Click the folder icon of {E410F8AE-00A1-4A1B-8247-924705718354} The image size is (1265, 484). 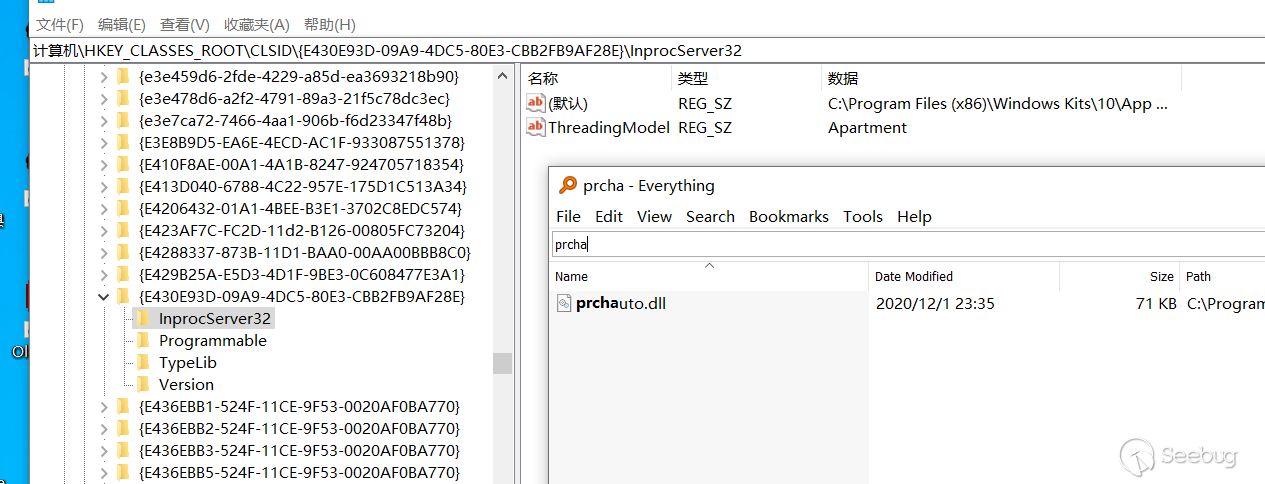(x=124, y=164)
